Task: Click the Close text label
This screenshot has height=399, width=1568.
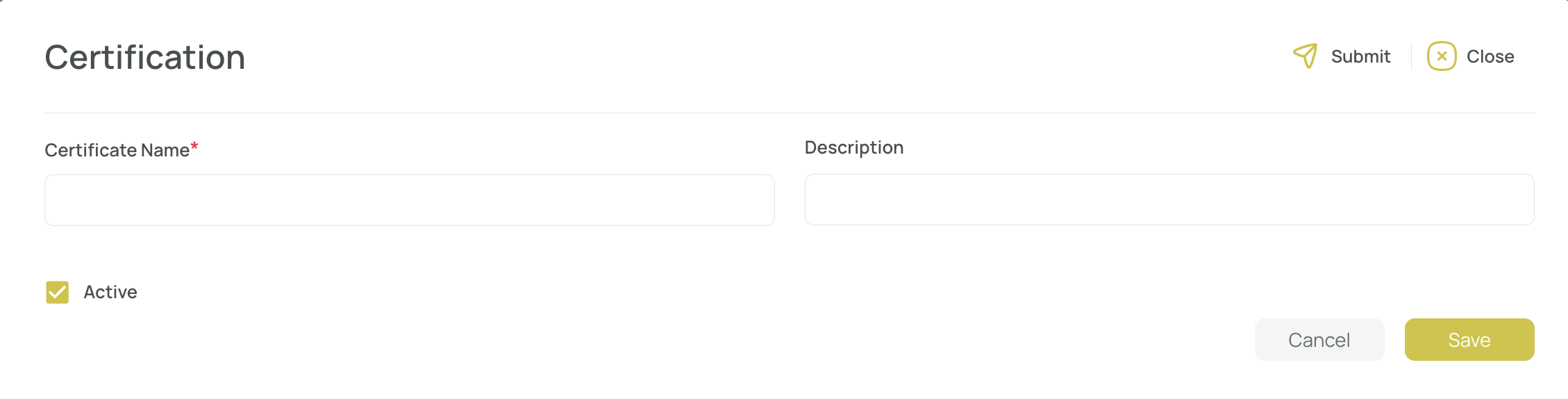Action: pyautogui.click(x=1490, y=56)
